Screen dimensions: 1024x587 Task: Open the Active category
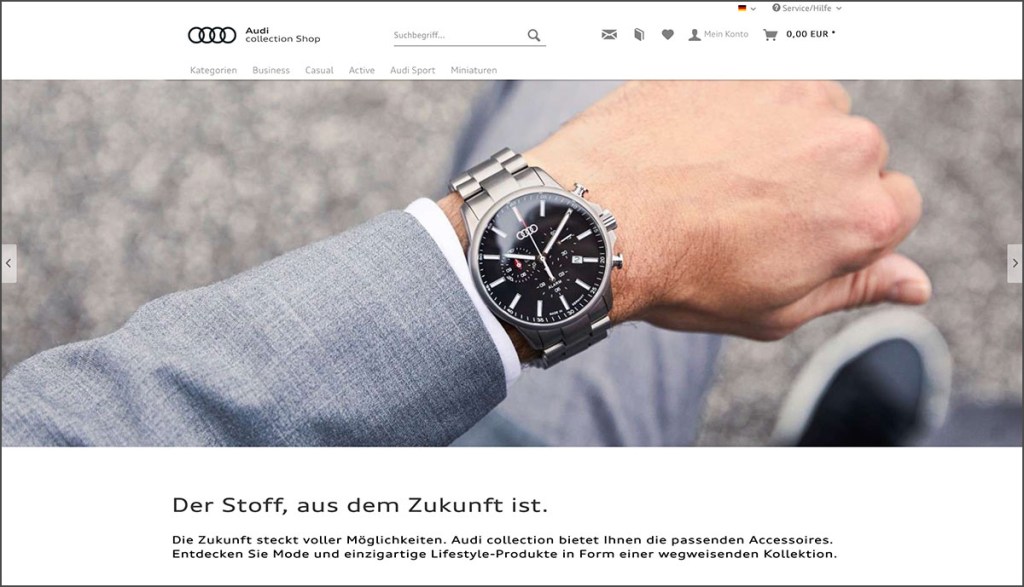362,70
